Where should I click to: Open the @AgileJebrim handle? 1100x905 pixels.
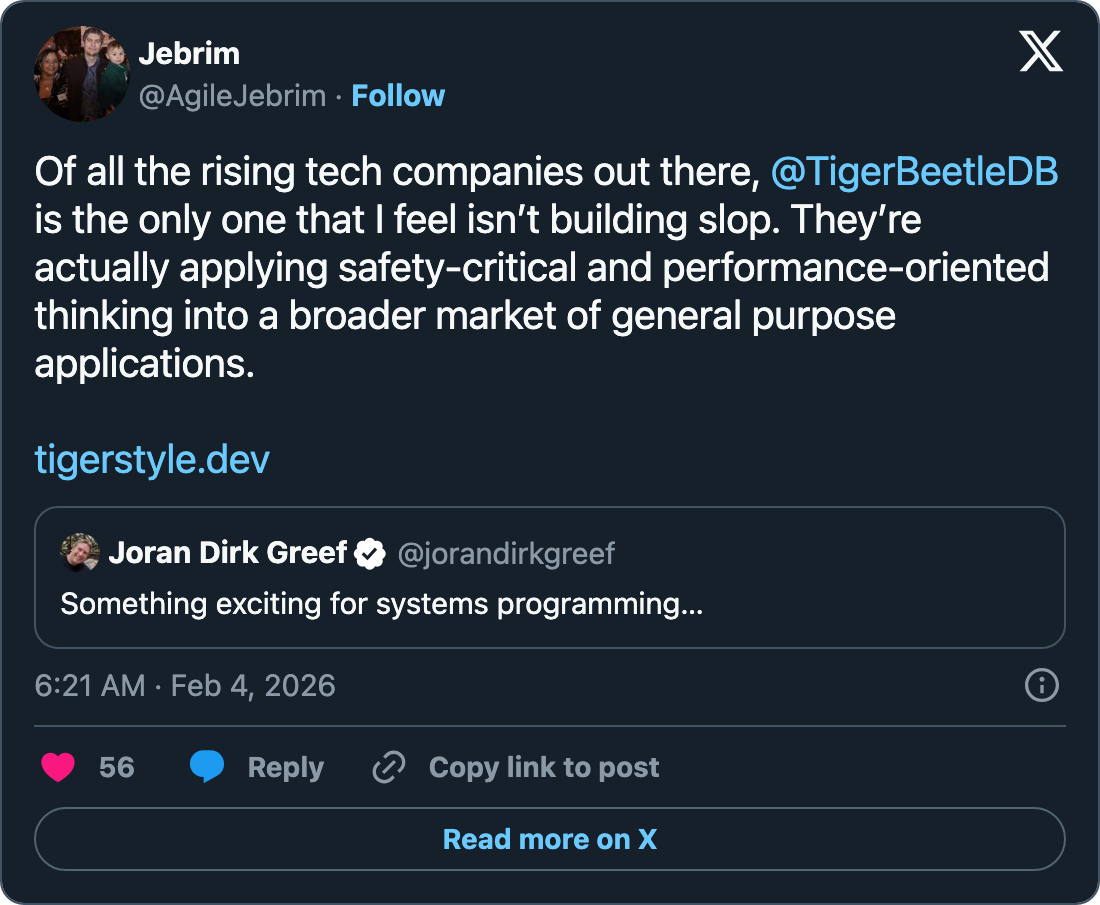tap(232, 96)
